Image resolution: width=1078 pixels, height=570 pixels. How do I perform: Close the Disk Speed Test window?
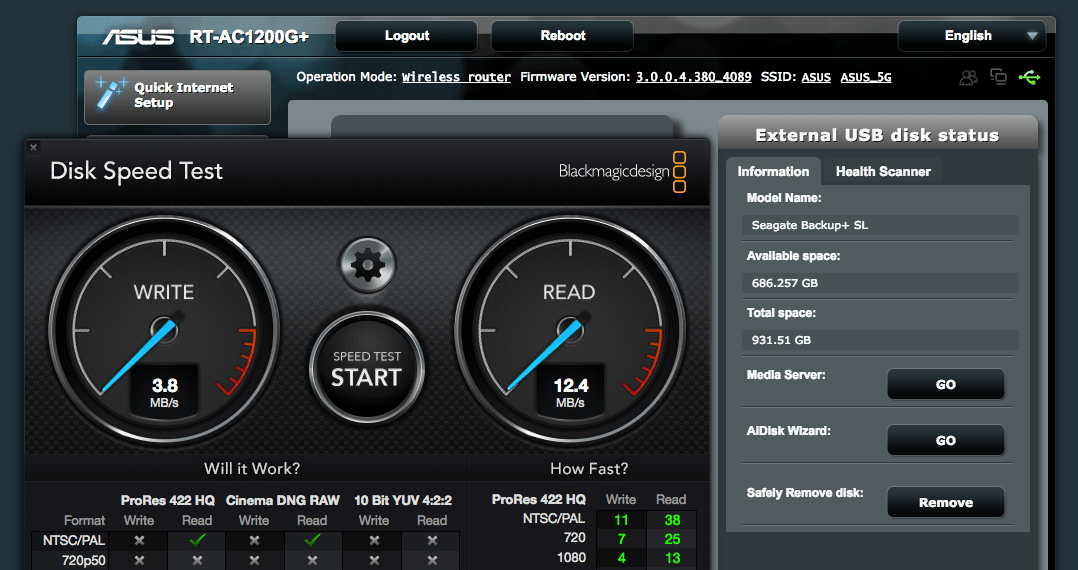pyautogui.click(x=33, y=147)
